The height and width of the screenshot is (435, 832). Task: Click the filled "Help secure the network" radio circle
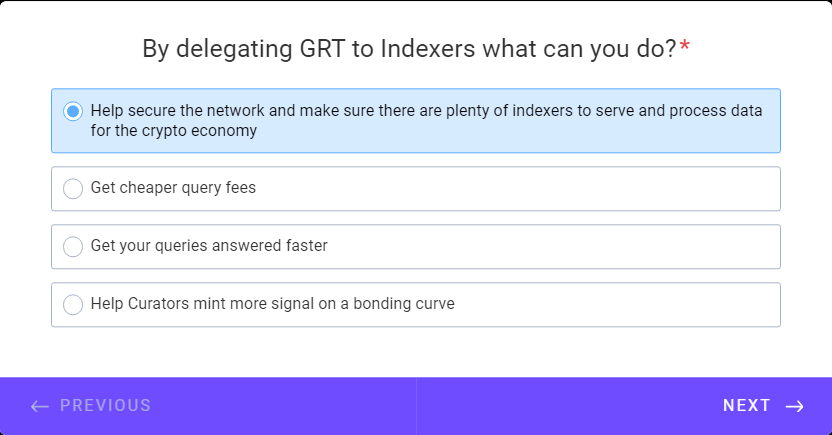click(73, 111)
